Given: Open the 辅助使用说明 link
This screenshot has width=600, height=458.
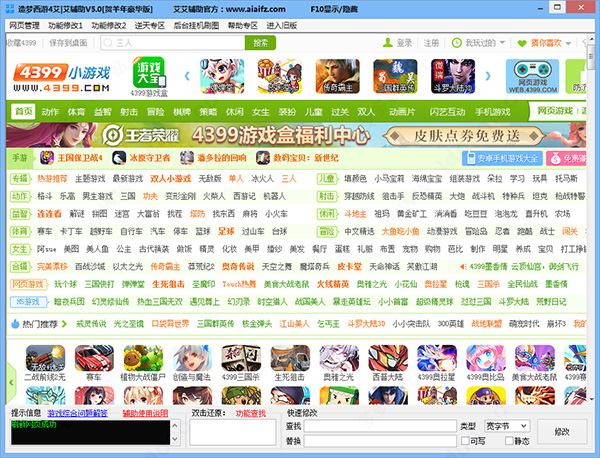Looking at the screenshot, I should pyautogui.click(x=145, y=413).
